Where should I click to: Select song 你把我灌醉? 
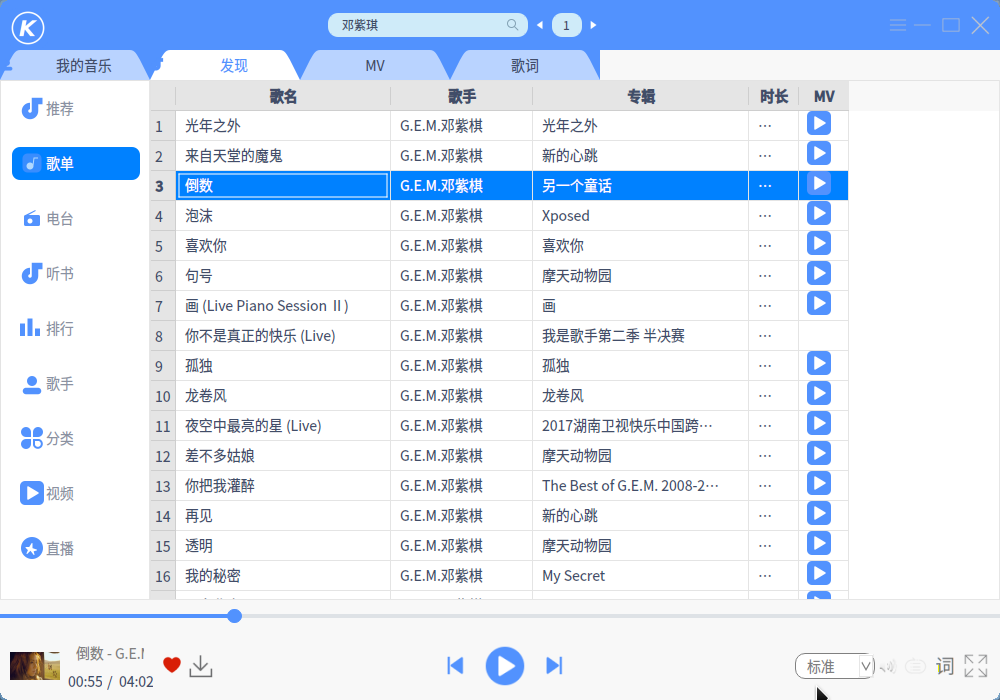[x=283, y=486]
